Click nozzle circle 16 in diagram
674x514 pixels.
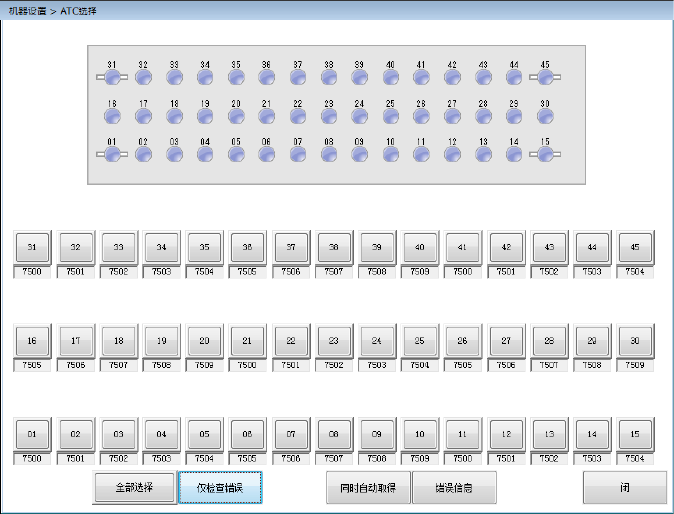[x=112, y=116]
